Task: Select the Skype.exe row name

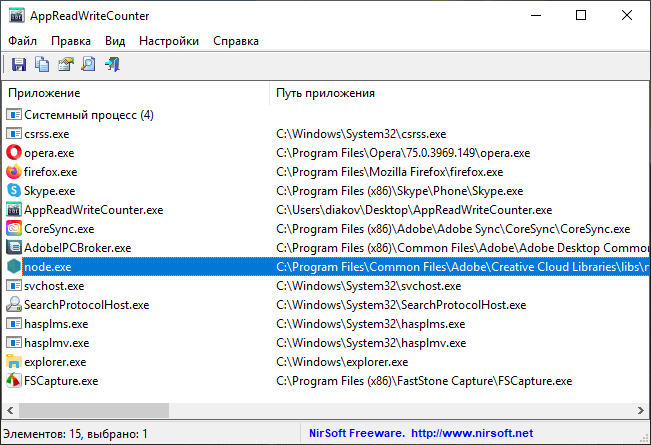Action: pyautogui.click(x=49, y=191)
